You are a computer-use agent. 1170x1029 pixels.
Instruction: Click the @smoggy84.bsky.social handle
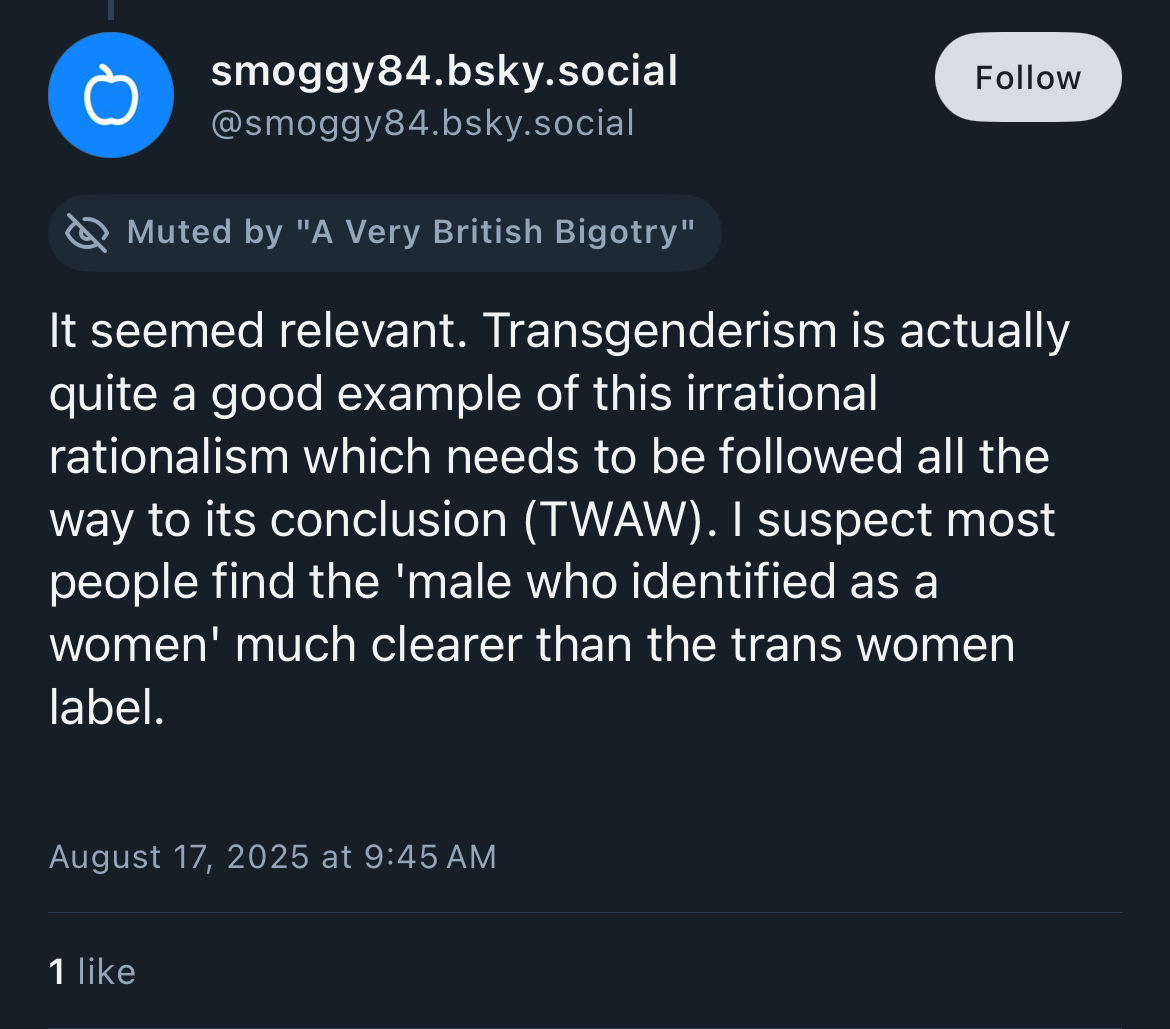421,123
